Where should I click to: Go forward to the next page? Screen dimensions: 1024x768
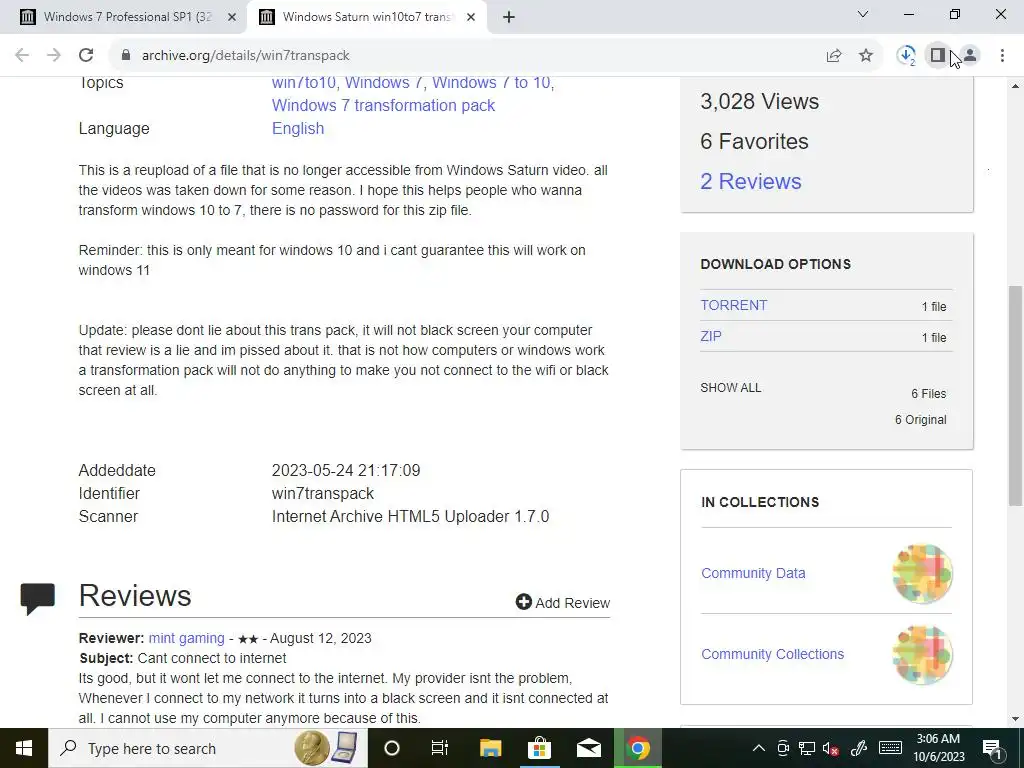pyautogui.click(x=54, y=56)
